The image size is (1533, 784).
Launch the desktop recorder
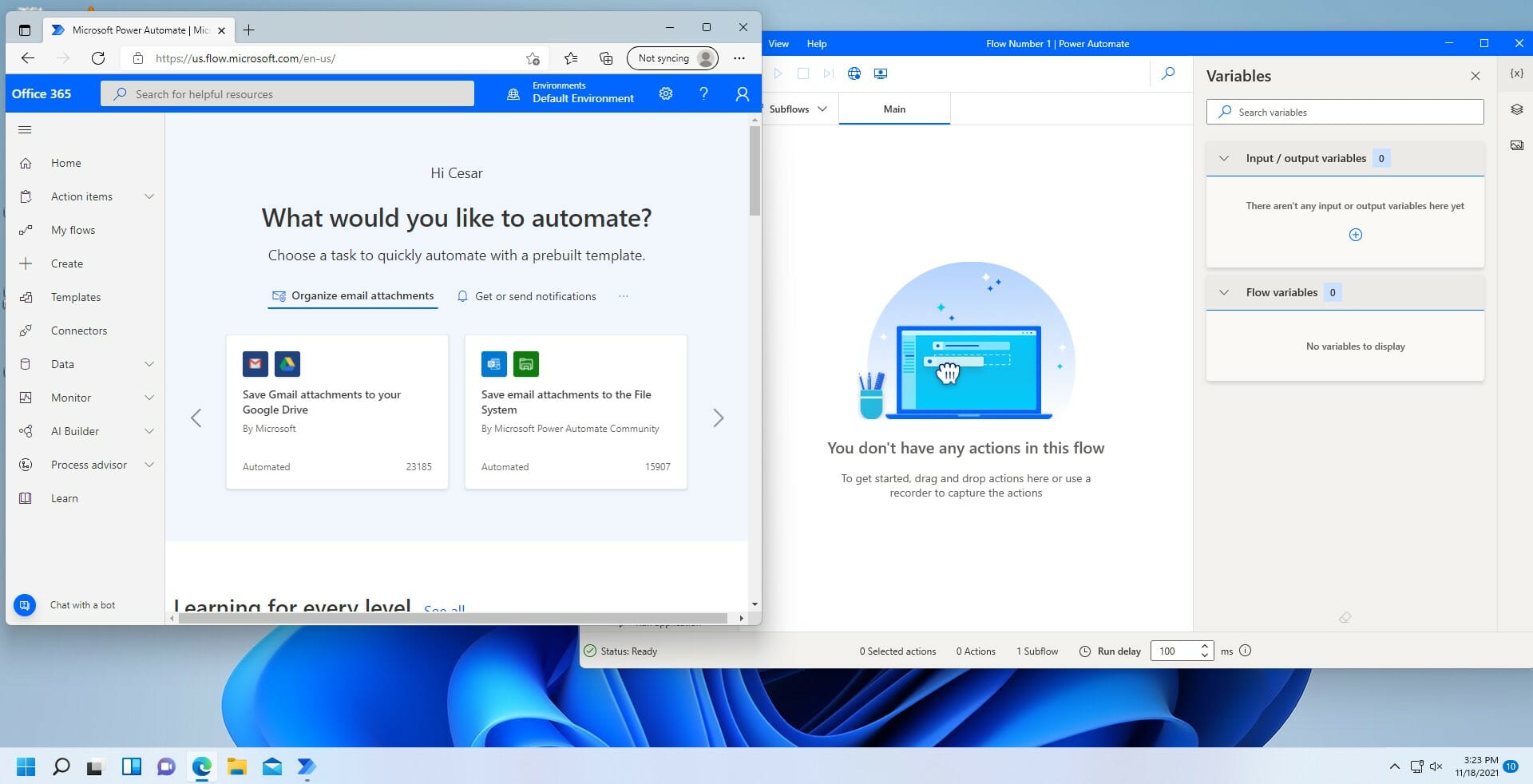pyautogui.click(x=881, y=73)
